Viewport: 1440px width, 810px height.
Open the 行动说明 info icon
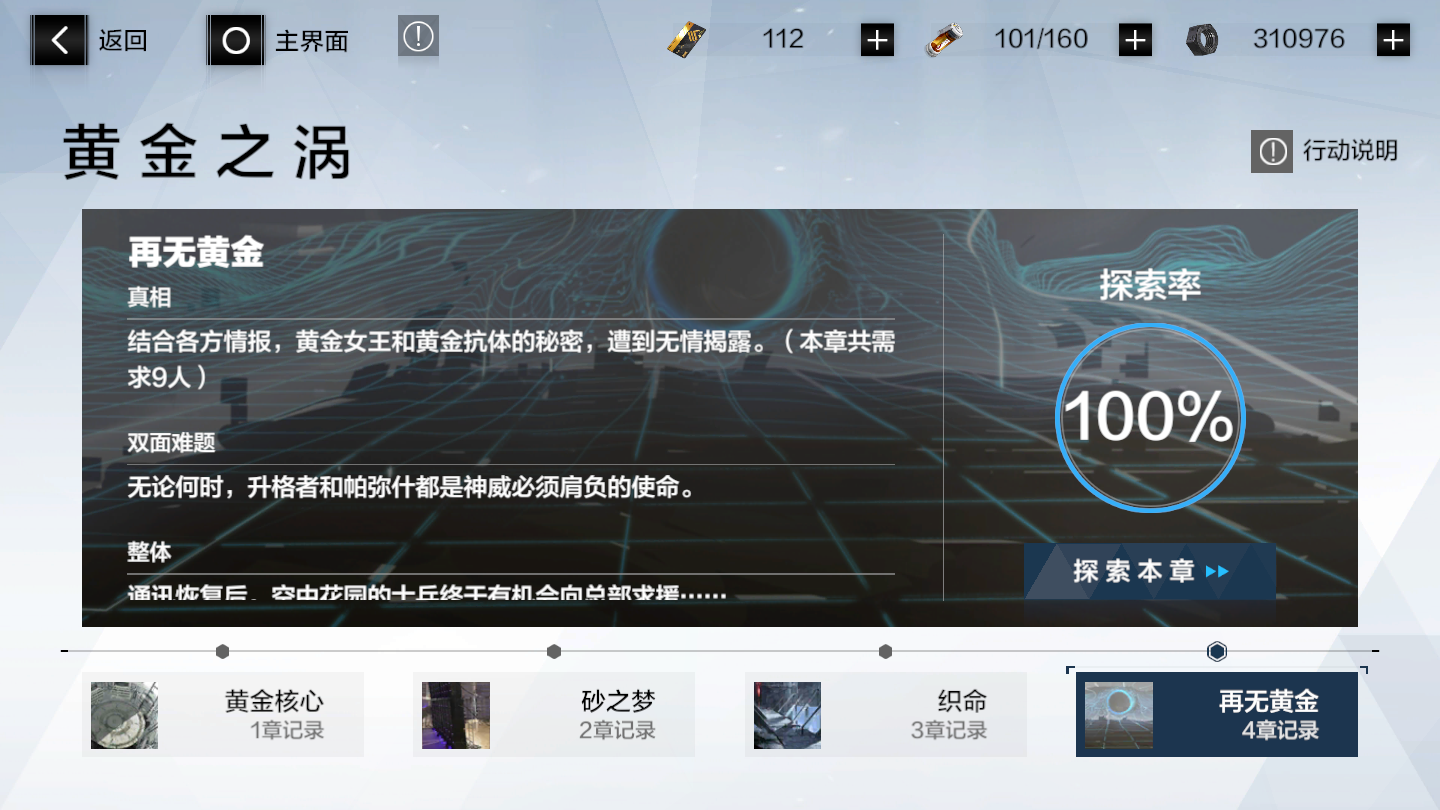tap(1272, 151)
